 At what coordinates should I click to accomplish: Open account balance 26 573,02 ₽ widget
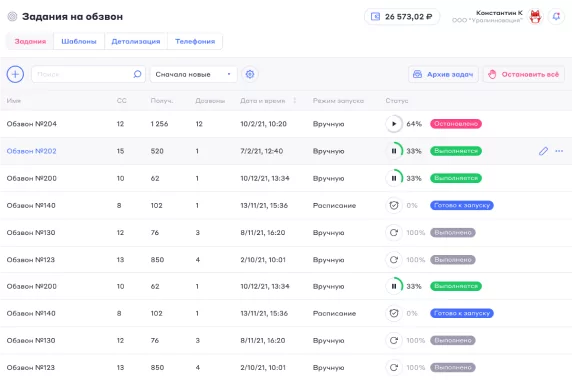tap(402, 16)
